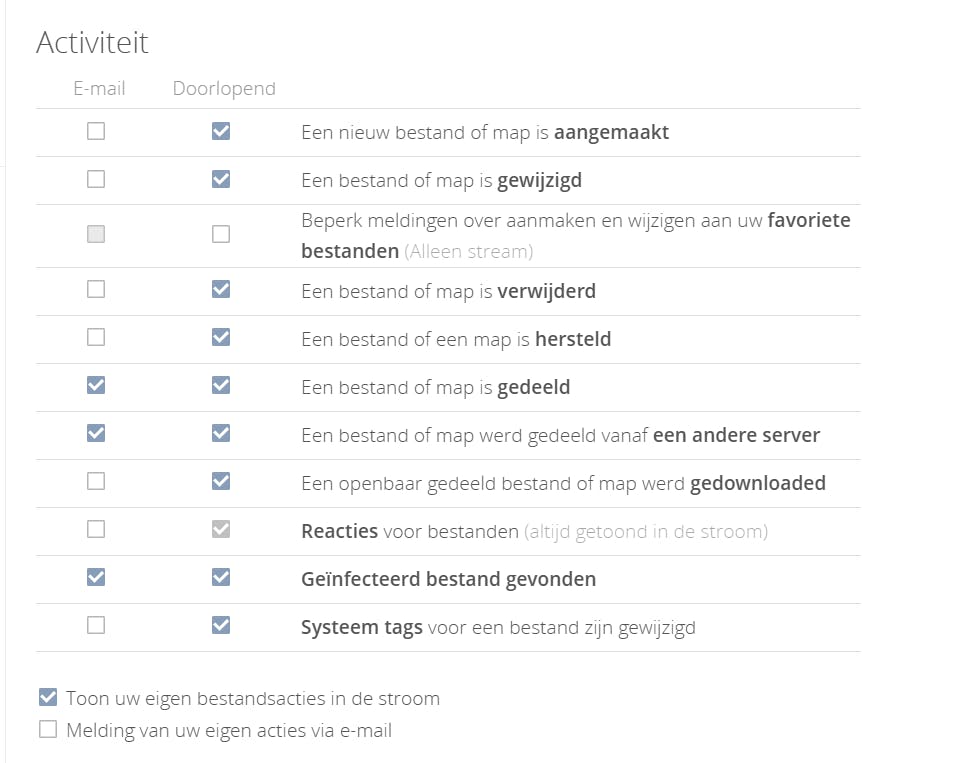Enable e-mail for 'Systeem tags' changes
Viewport: 964px width, 763px height.
click(x=96, y=625)
